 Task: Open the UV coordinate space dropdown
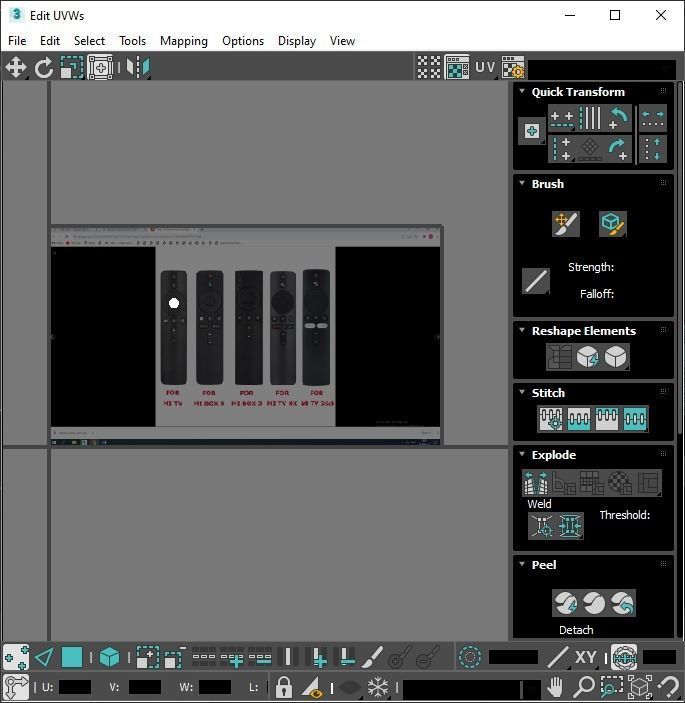pyautogui.click(x=486, y=67)
